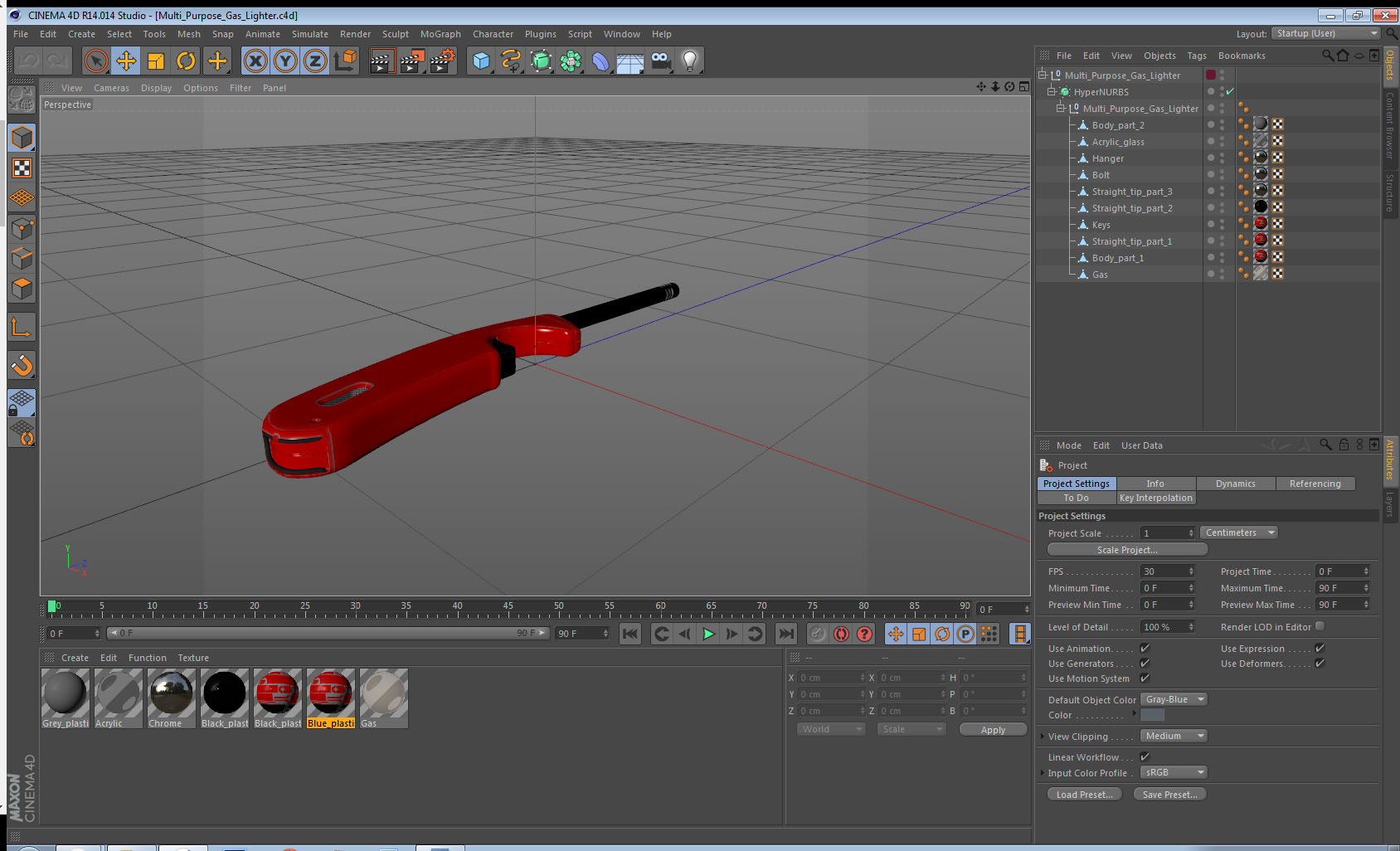Collapse top Multi_Purpose_Gas_Lighter node
Image resolution: width=1400 pixels, height=851 pixels.
point(1042,75)
